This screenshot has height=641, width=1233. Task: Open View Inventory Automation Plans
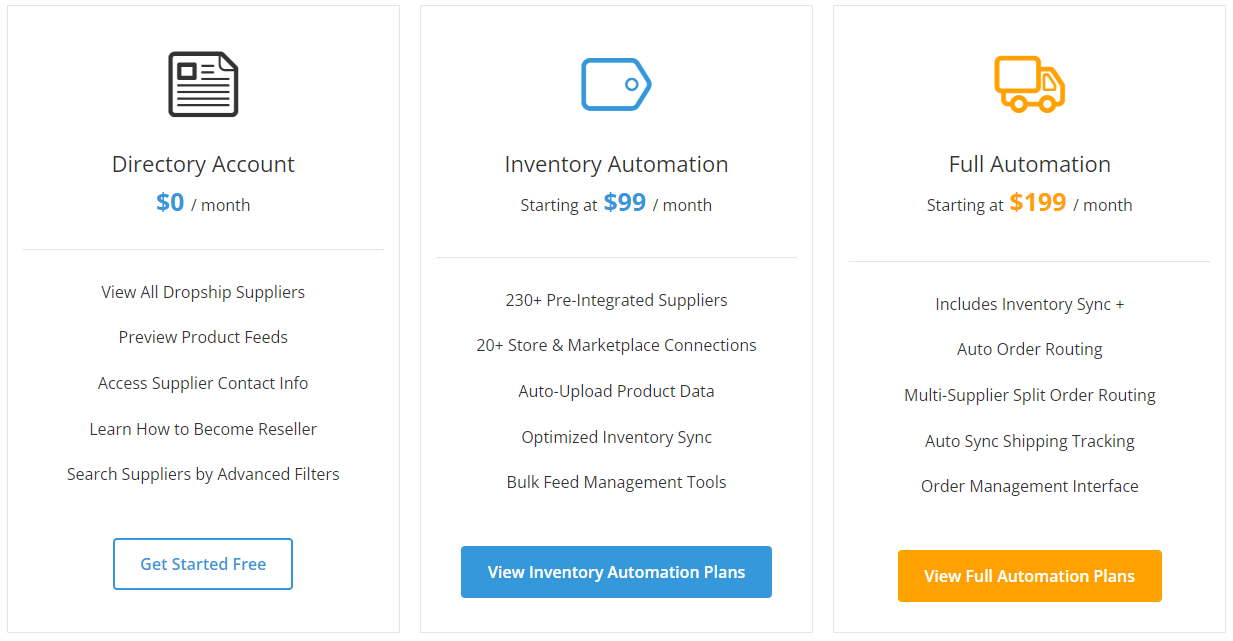pyautogui.click(x=616, y=572)
